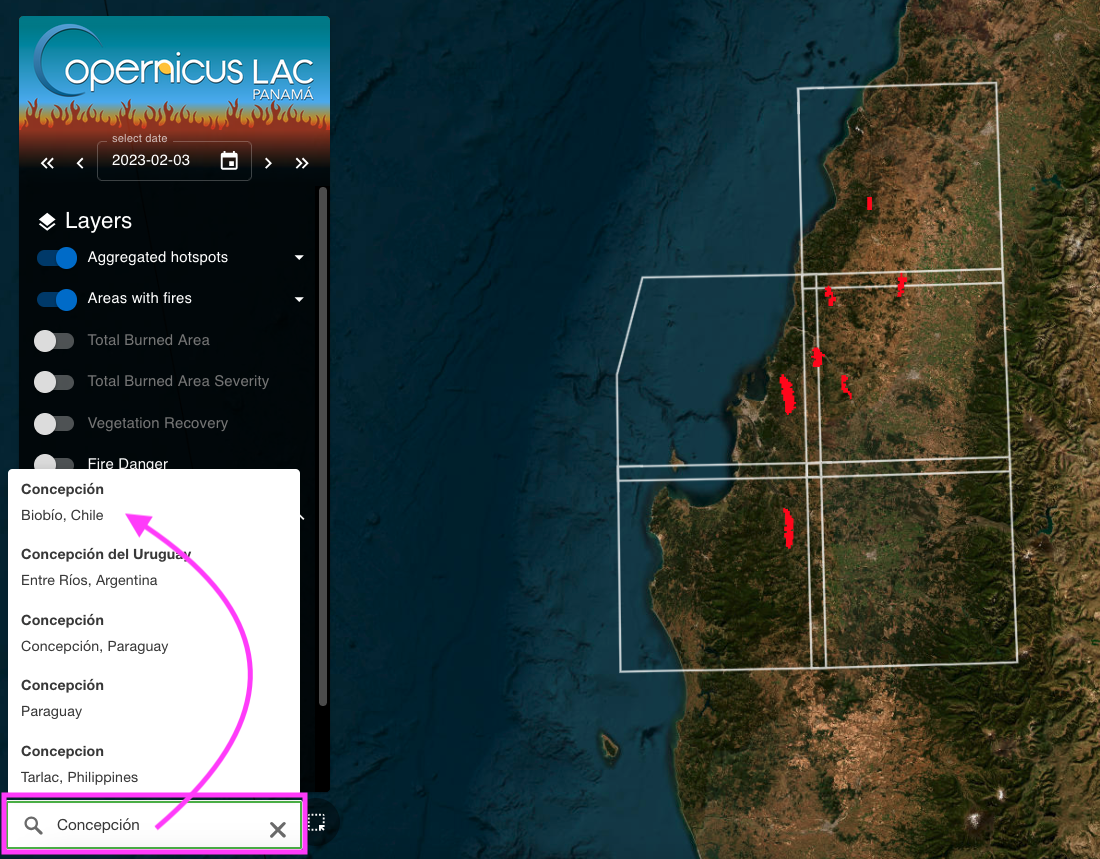Enable the Total Burned Area layer
The image size is (1100, 859).
[x=54, y=341]
